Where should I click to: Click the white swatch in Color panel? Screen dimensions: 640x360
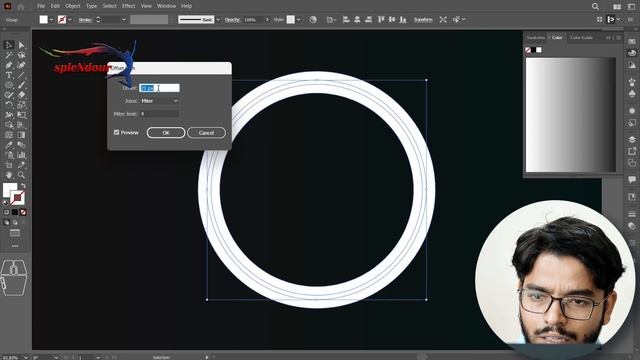539,50
